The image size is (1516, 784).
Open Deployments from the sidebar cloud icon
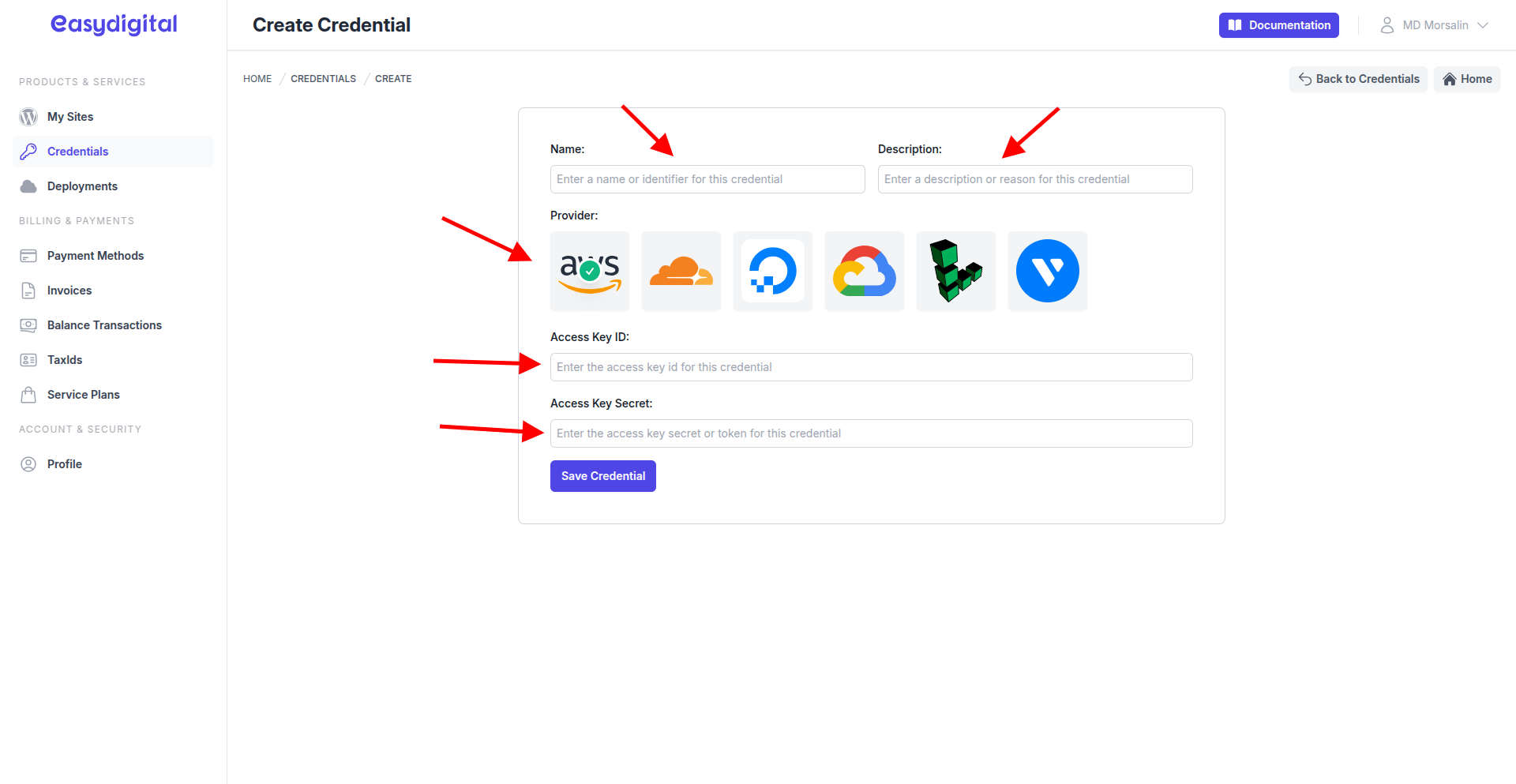28,186
